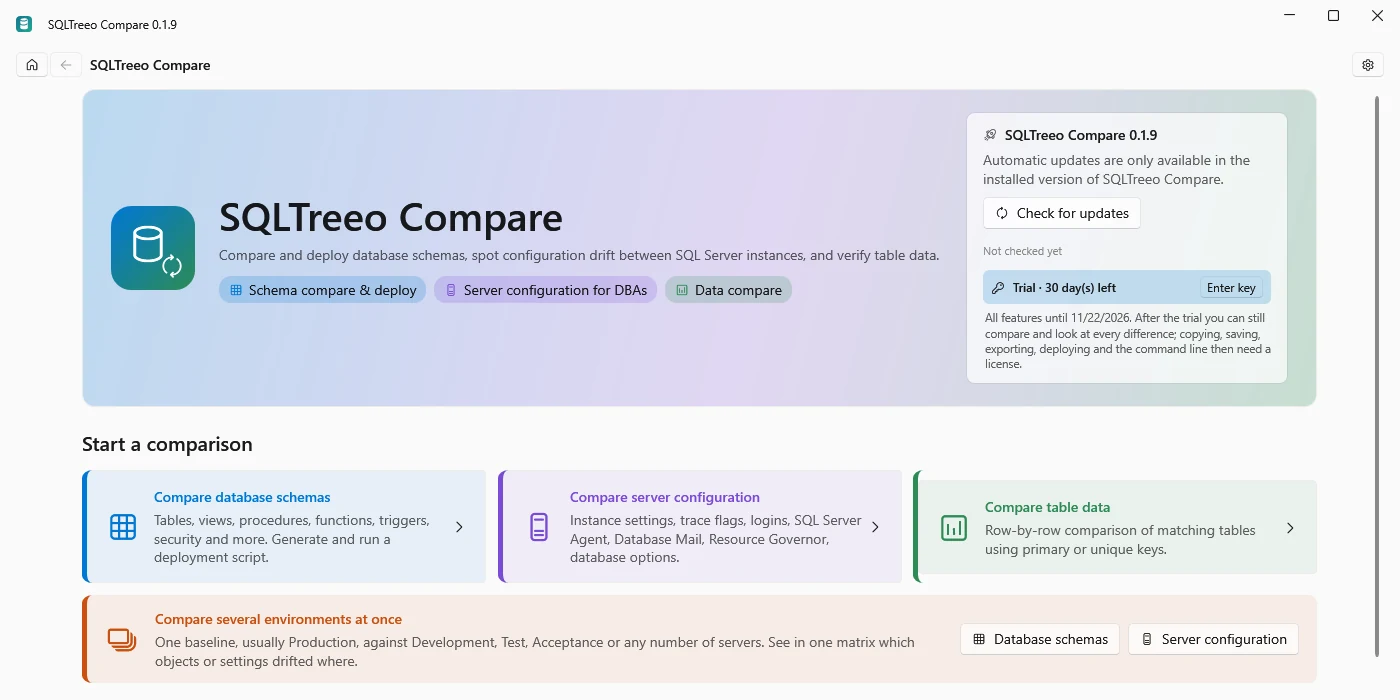The image size is (1400, 700).
Task: Click the 'Start a comparison' heading
Action: (167, 444)
